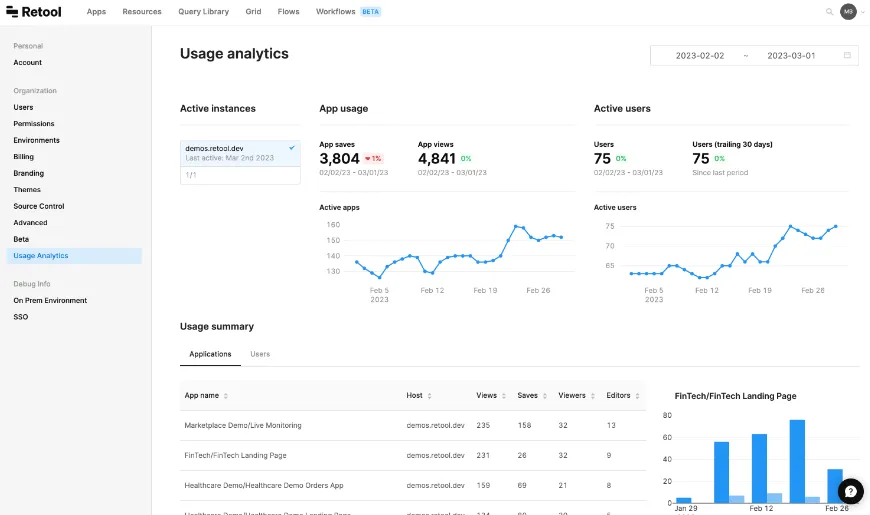The image size is (870, 515).
Task: Open Permissions settings
Action: tap(34, 124)
